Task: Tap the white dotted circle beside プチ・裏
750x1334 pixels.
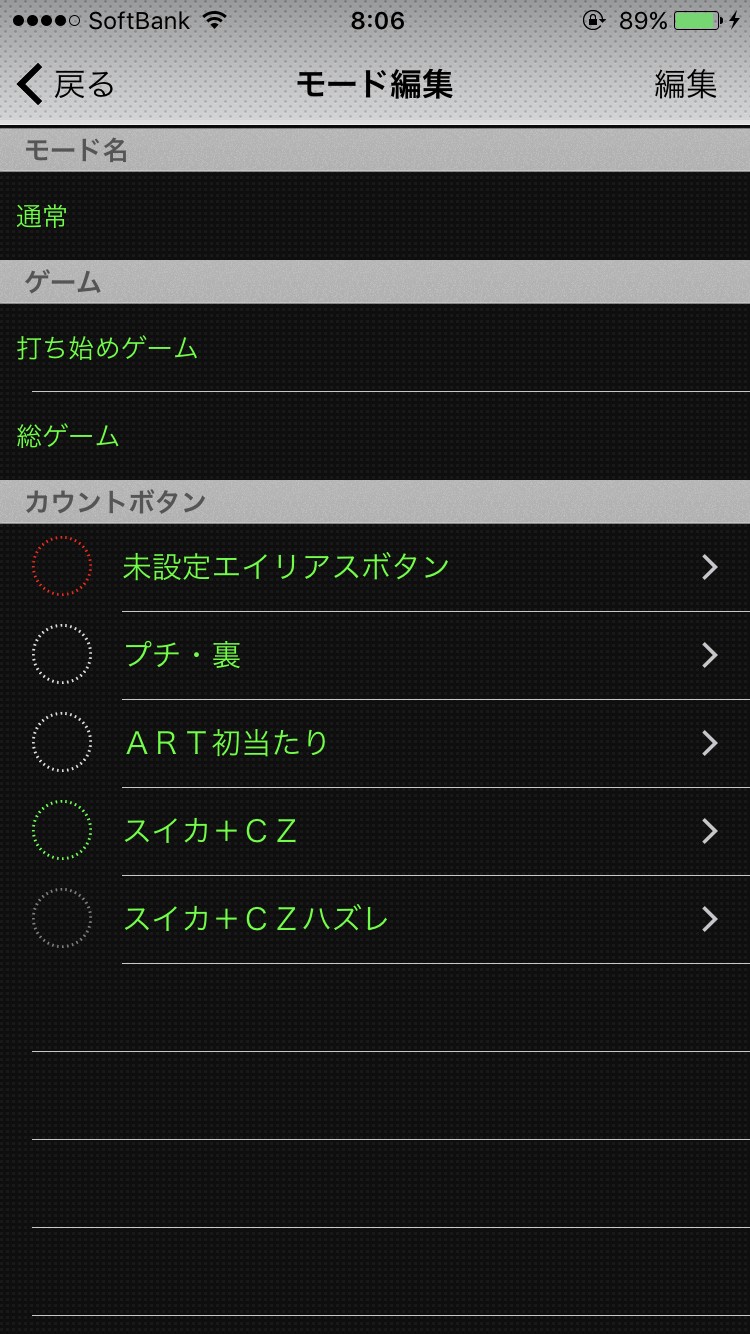Action: (62, 655)
